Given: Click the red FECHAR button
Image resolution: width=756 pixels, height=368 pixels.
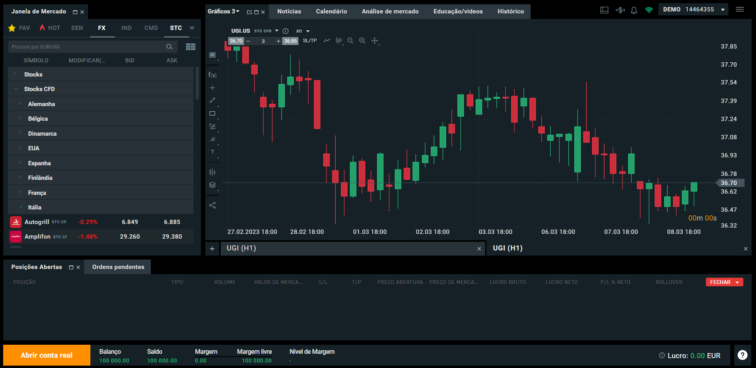Looking at the screenshot, I should tap(724, 282).
